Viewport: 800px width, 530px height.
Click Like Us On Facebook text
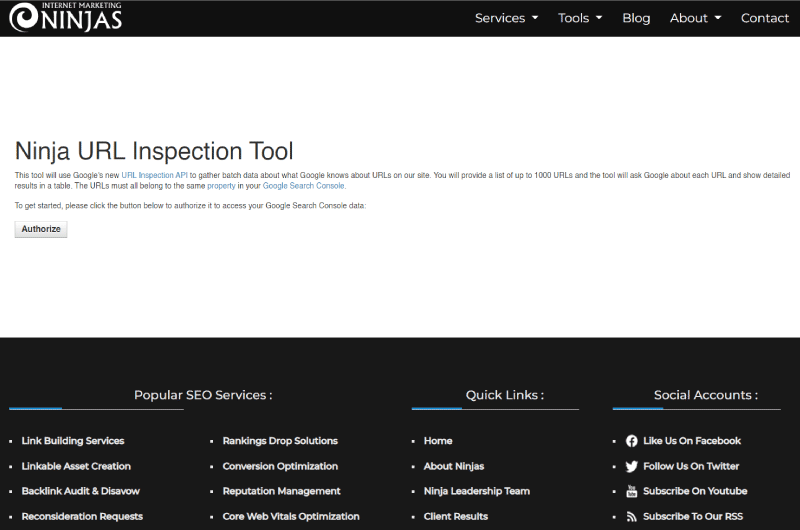(x=692, y=441)
